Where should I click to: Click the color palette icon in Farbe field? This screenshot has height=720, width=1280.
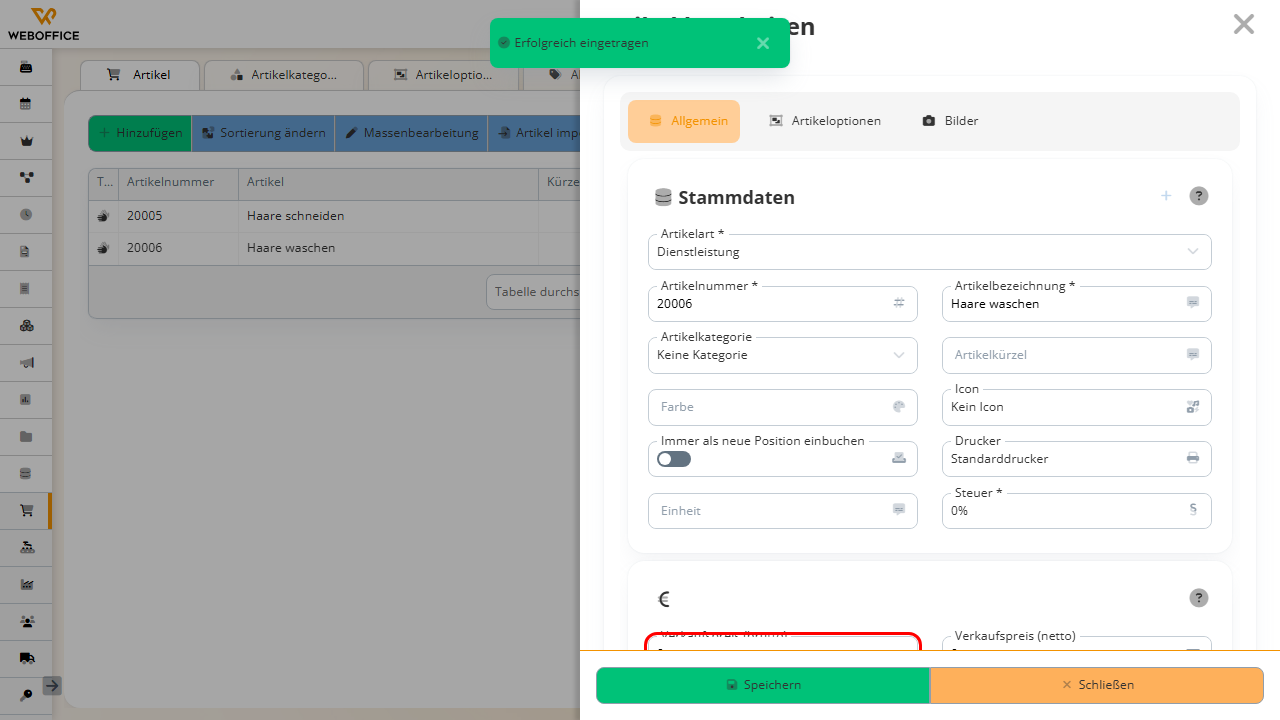(x=899, y=406)
